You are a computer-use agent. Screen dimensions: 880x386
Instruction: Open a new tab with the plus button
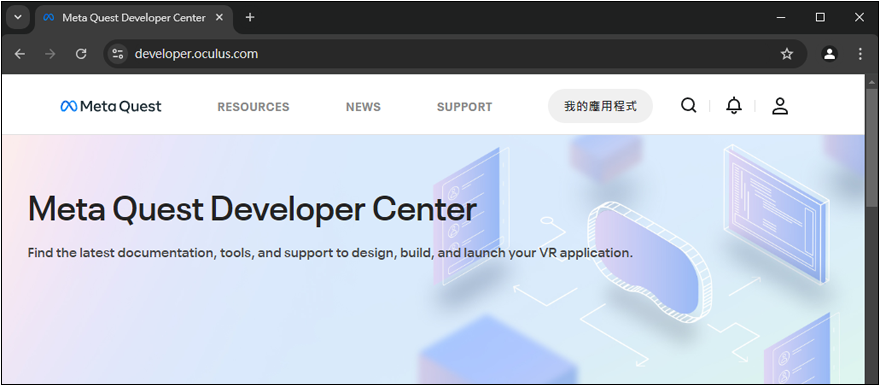pos(250,17)
